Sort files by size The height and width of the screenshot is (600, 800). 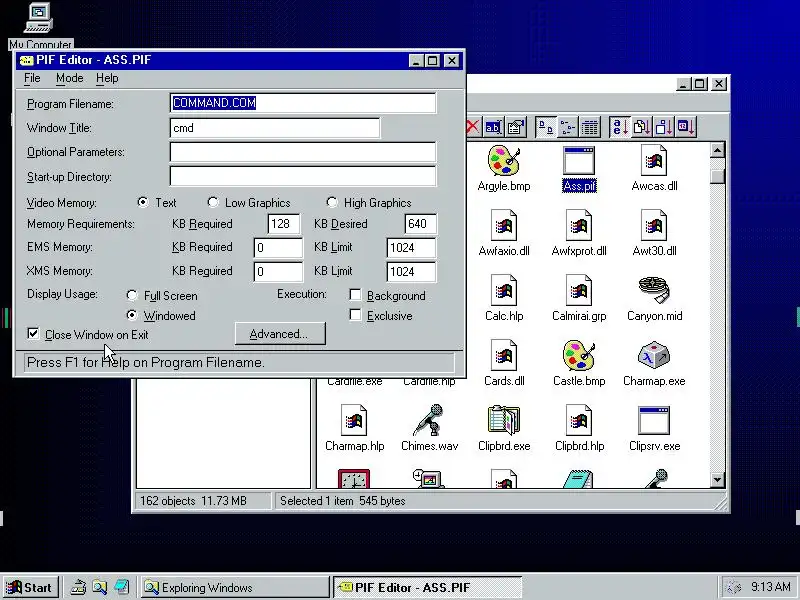point(664,127)
